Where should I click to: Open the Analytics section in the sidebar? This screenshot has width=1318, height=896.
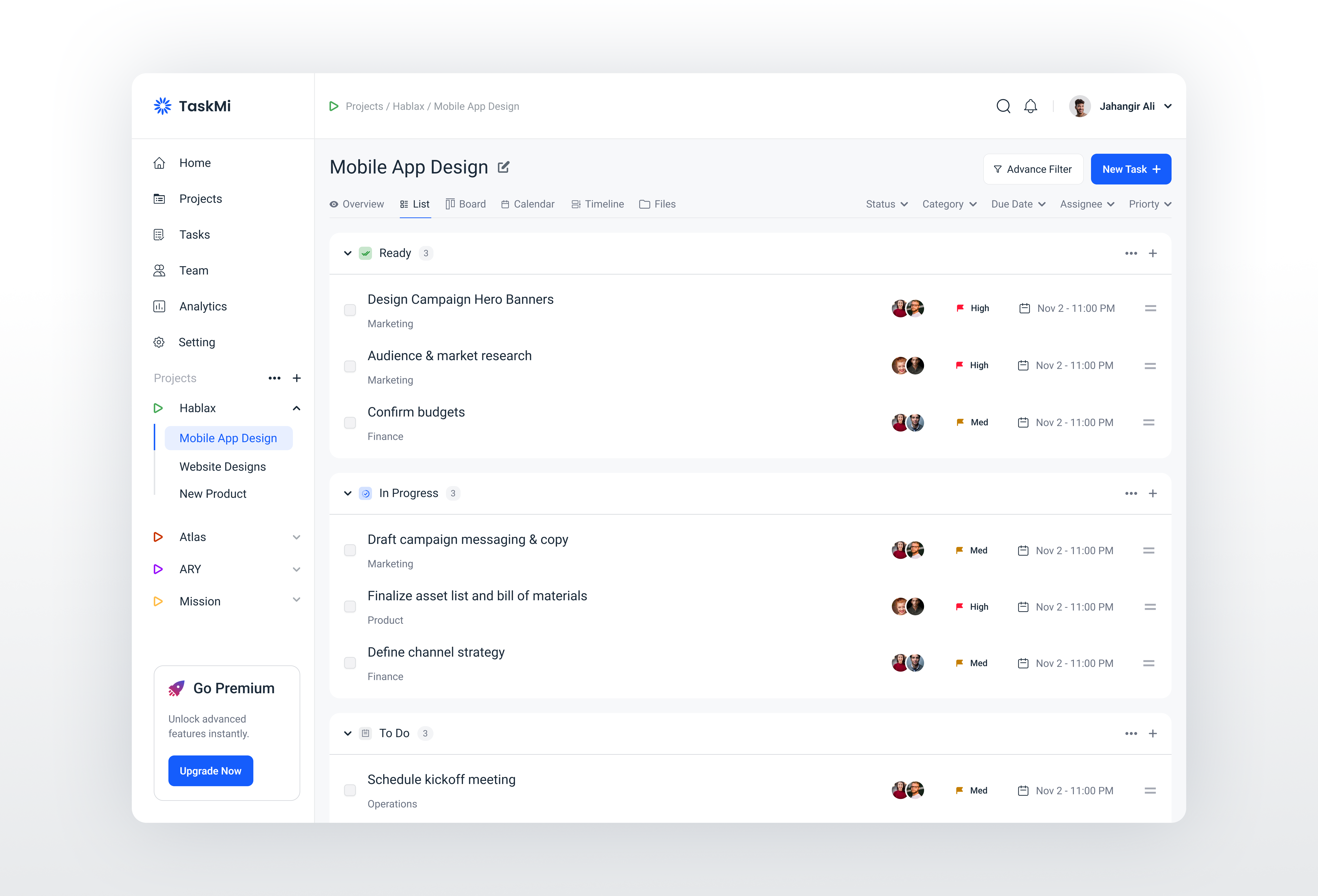[203, 306]
